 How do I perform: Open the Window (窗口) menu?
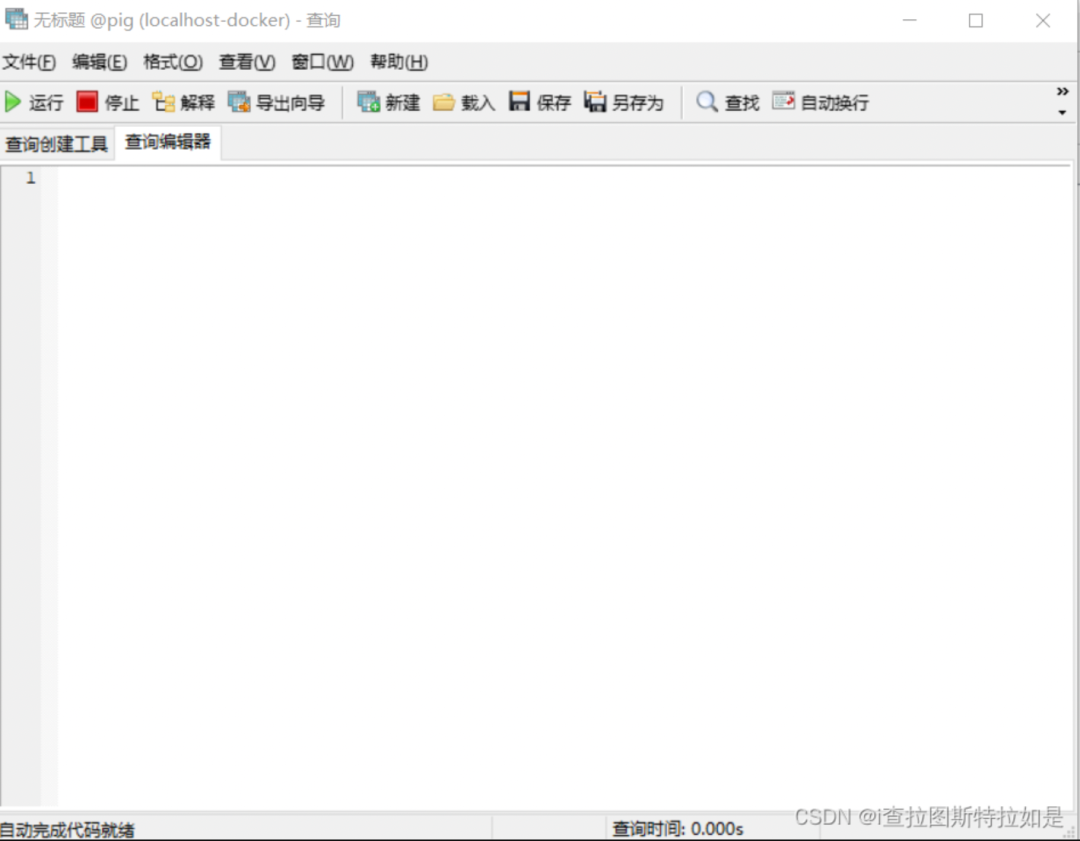pyautogui.click(x=322, y=62)
